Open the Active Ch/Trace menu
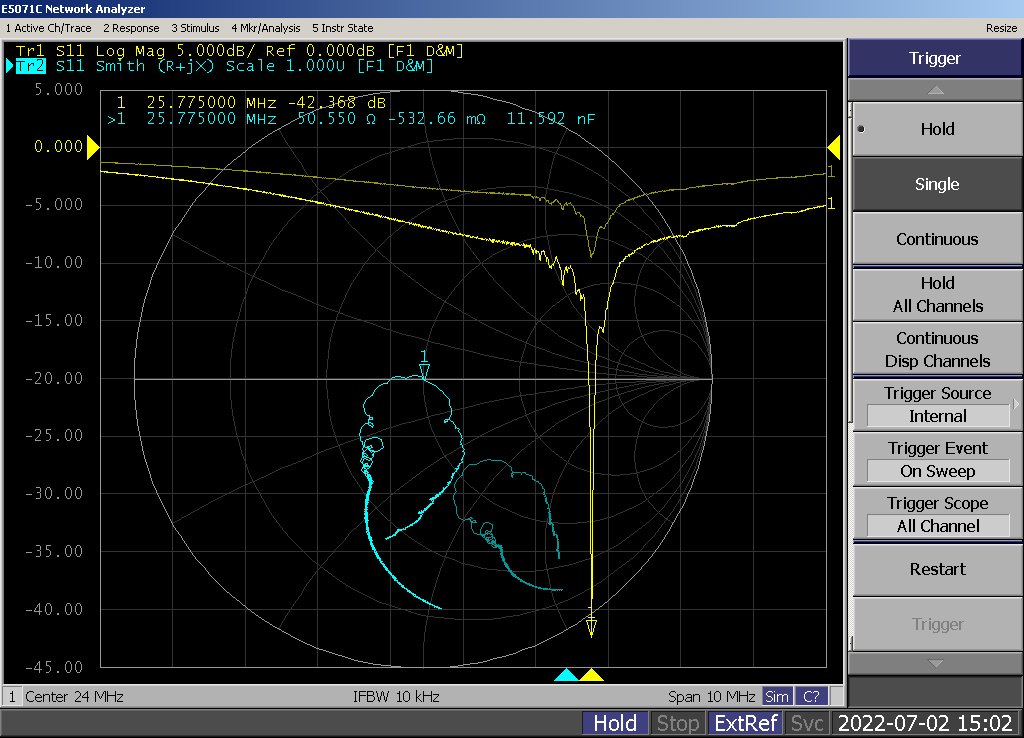Viewport: 1024px width, 738px height. tap(47, 28)
